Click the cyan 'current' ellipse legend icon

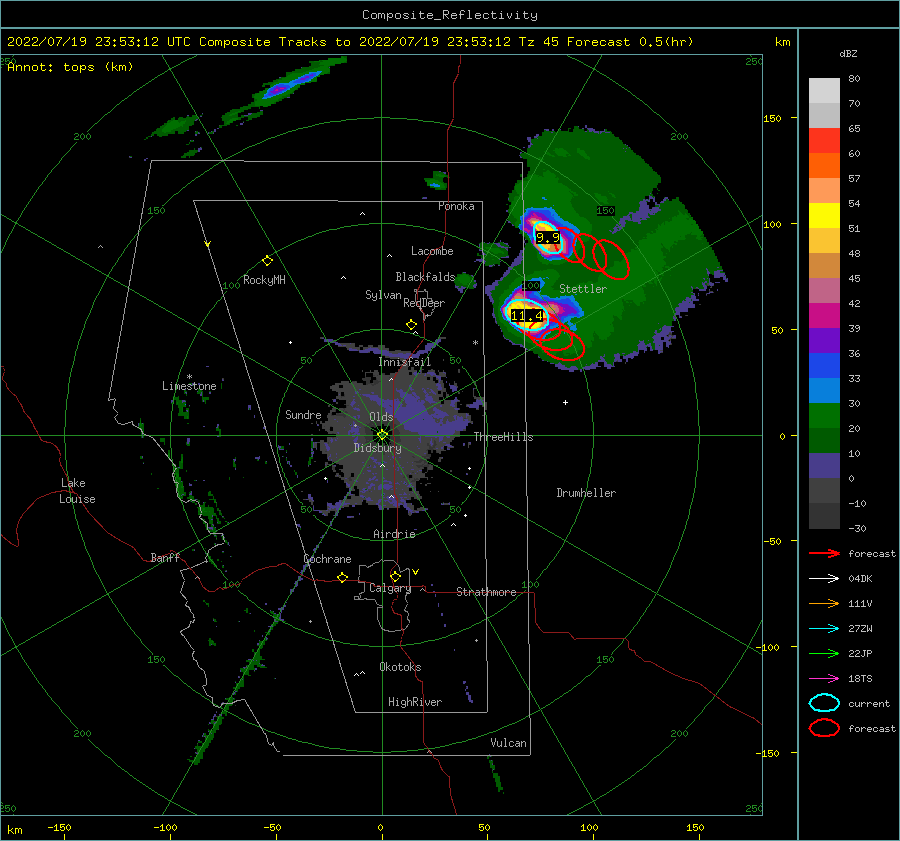click(824, 703)
